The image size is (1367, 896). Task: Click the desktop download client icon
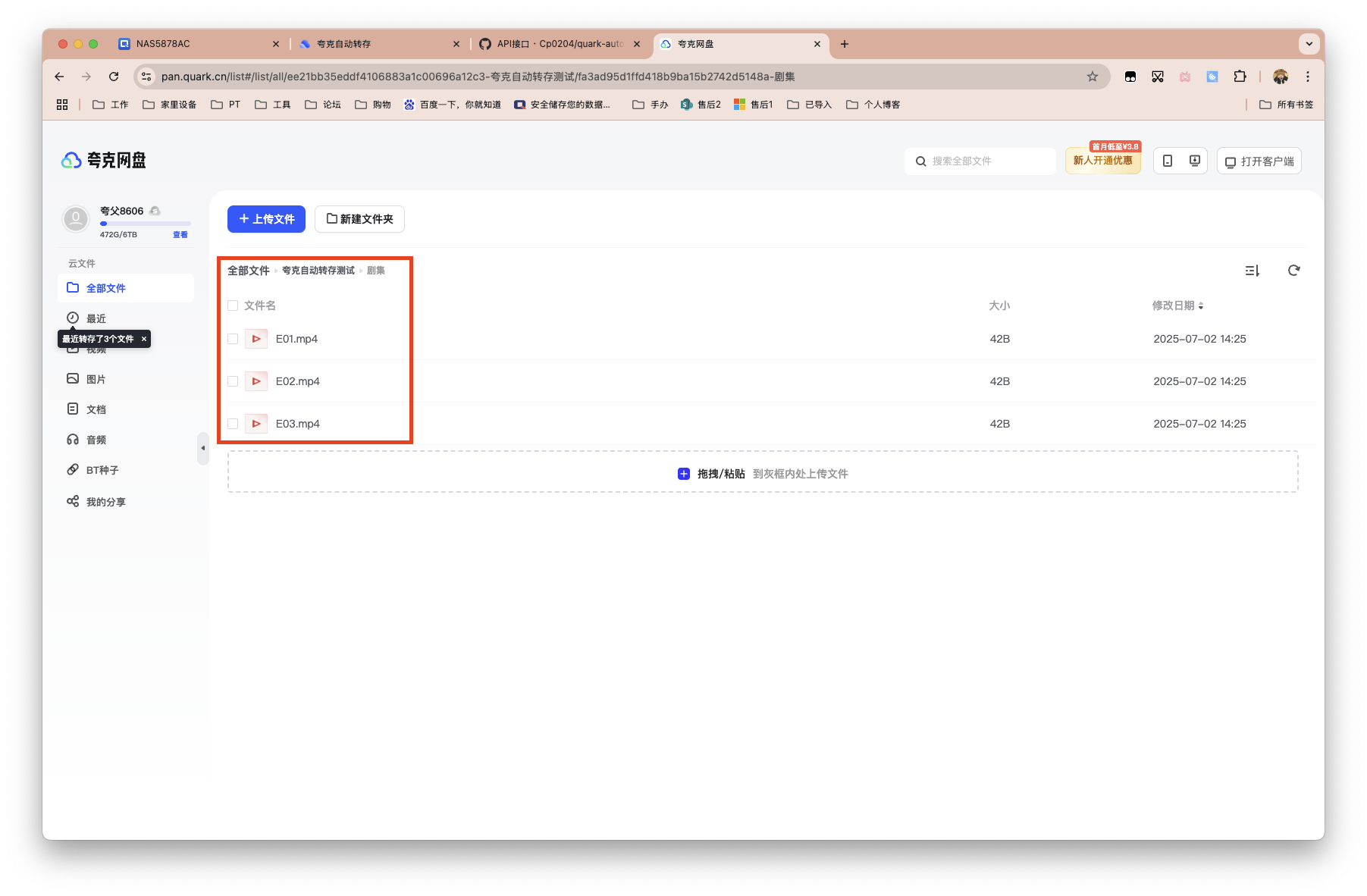(x=1194, y=161)
